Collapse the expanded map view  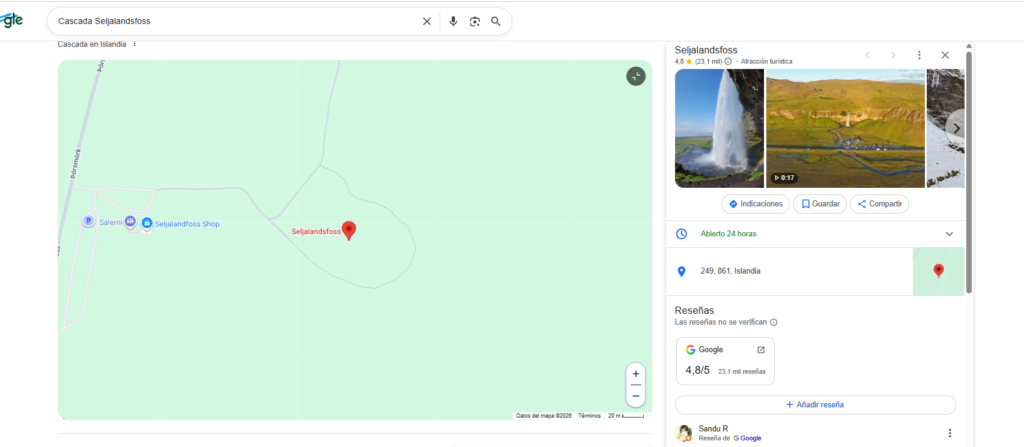(636, 76)
